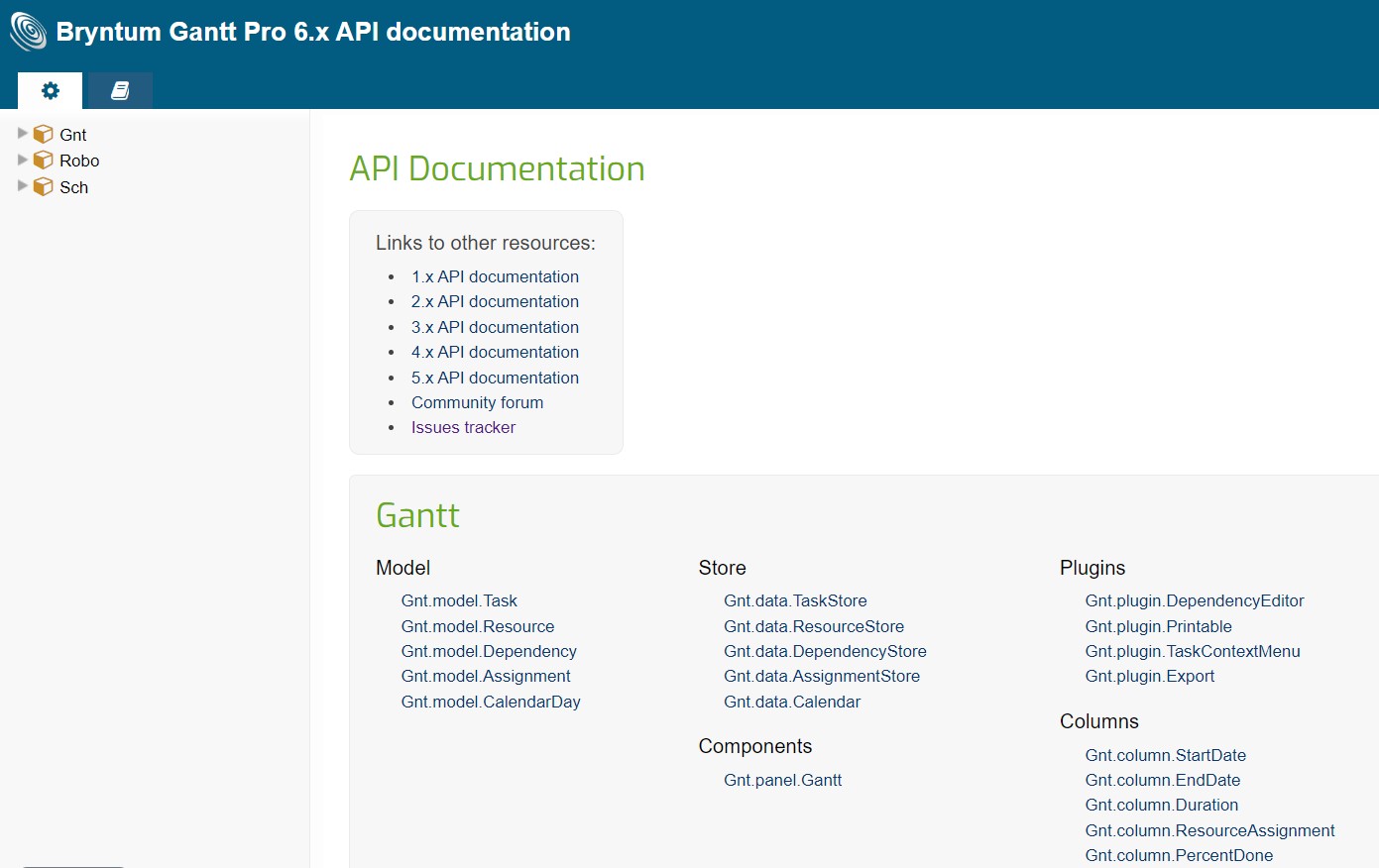
Task: Open Gnt.data.ResourceStore documentation
Action: (814, 626)
